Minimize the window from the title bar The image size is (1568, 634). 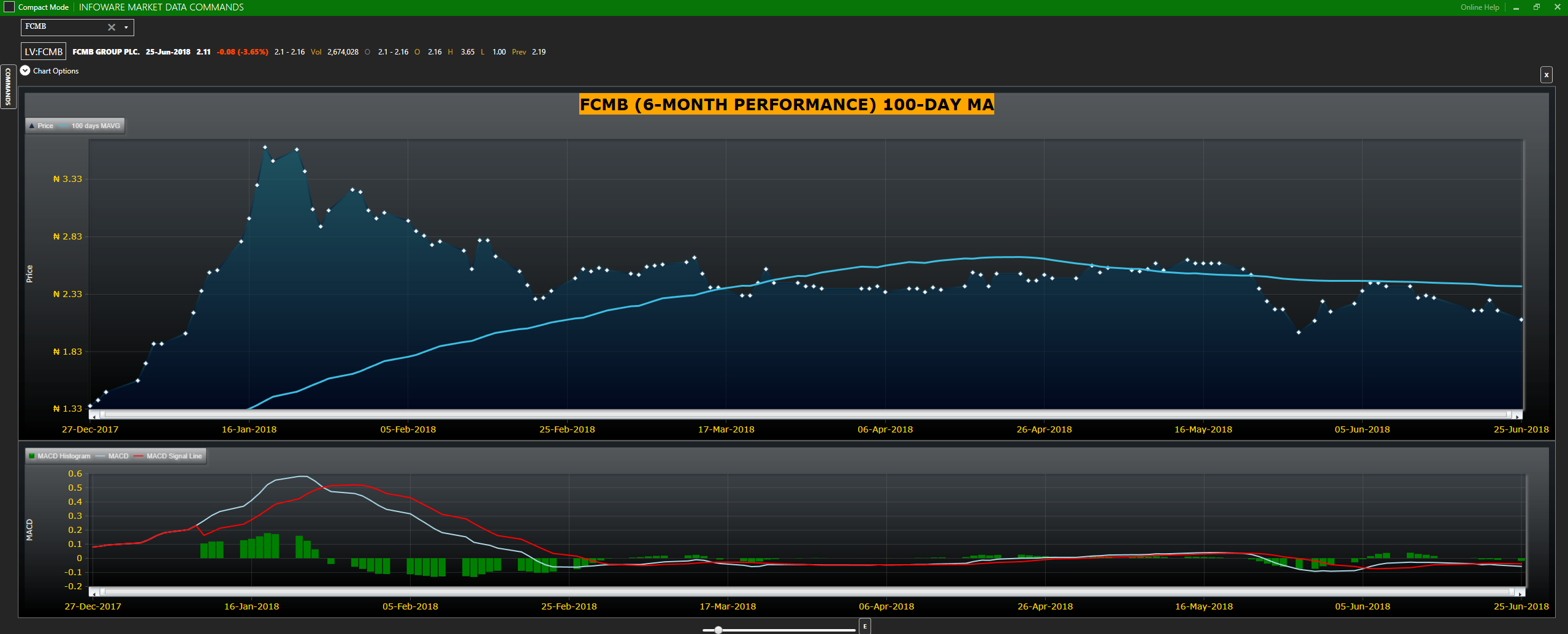pyautogui.click(x=1516, y=8)
